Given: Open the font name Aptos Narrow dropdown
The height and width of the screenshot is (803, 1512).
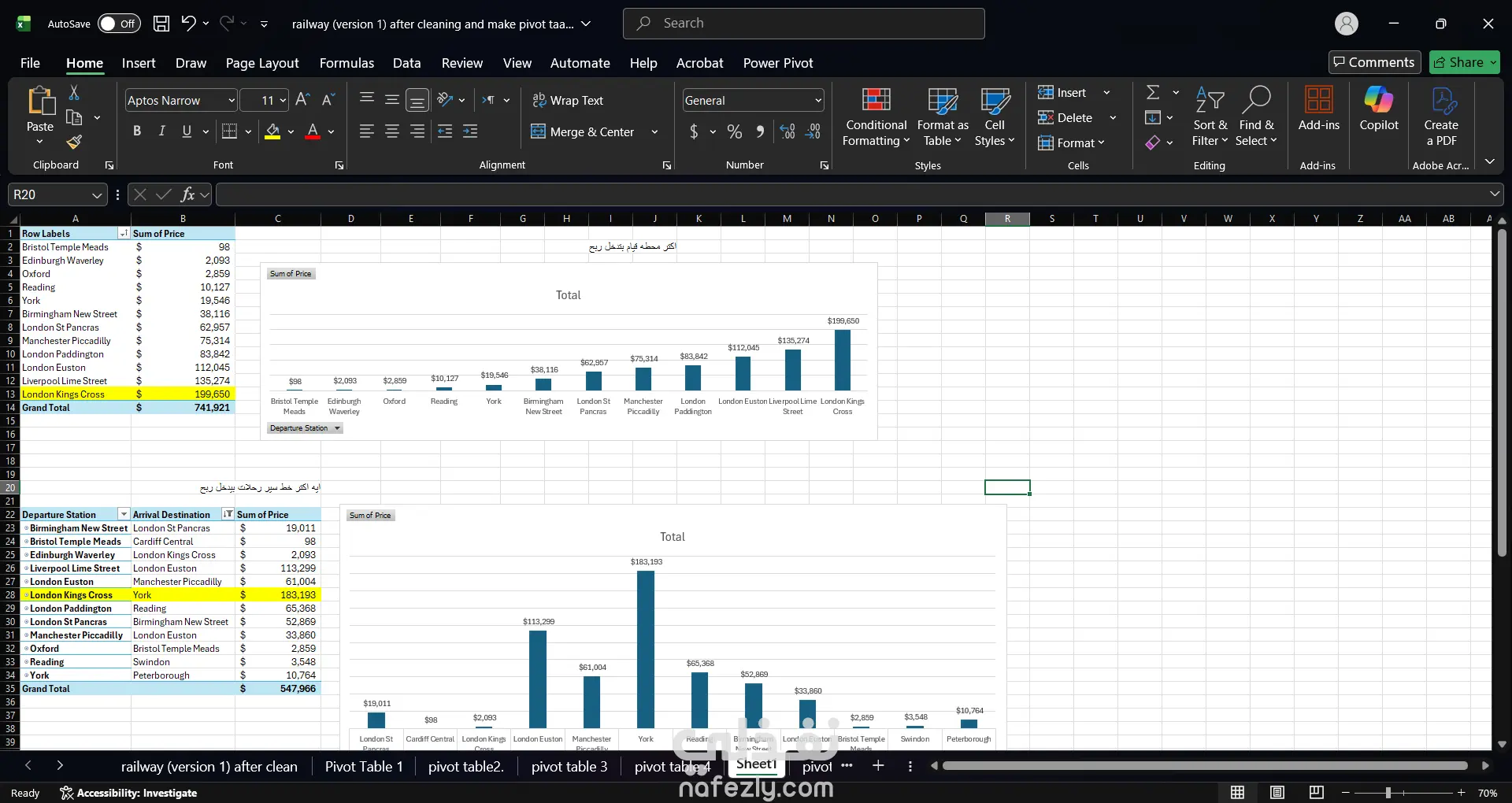Looking at the screenshot, I should (232, 101).
